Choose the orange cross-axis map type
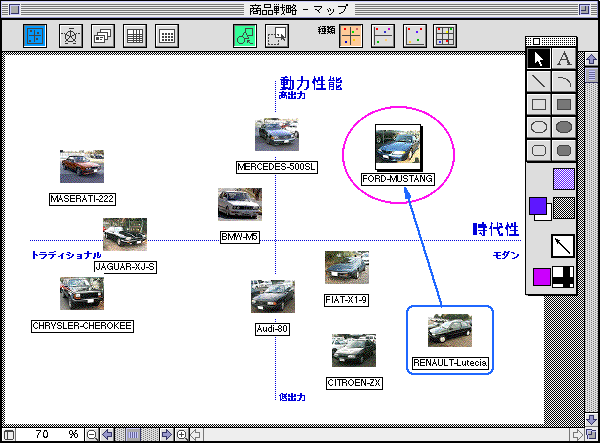This screenshot has height=443, width=600. point(351,36)
